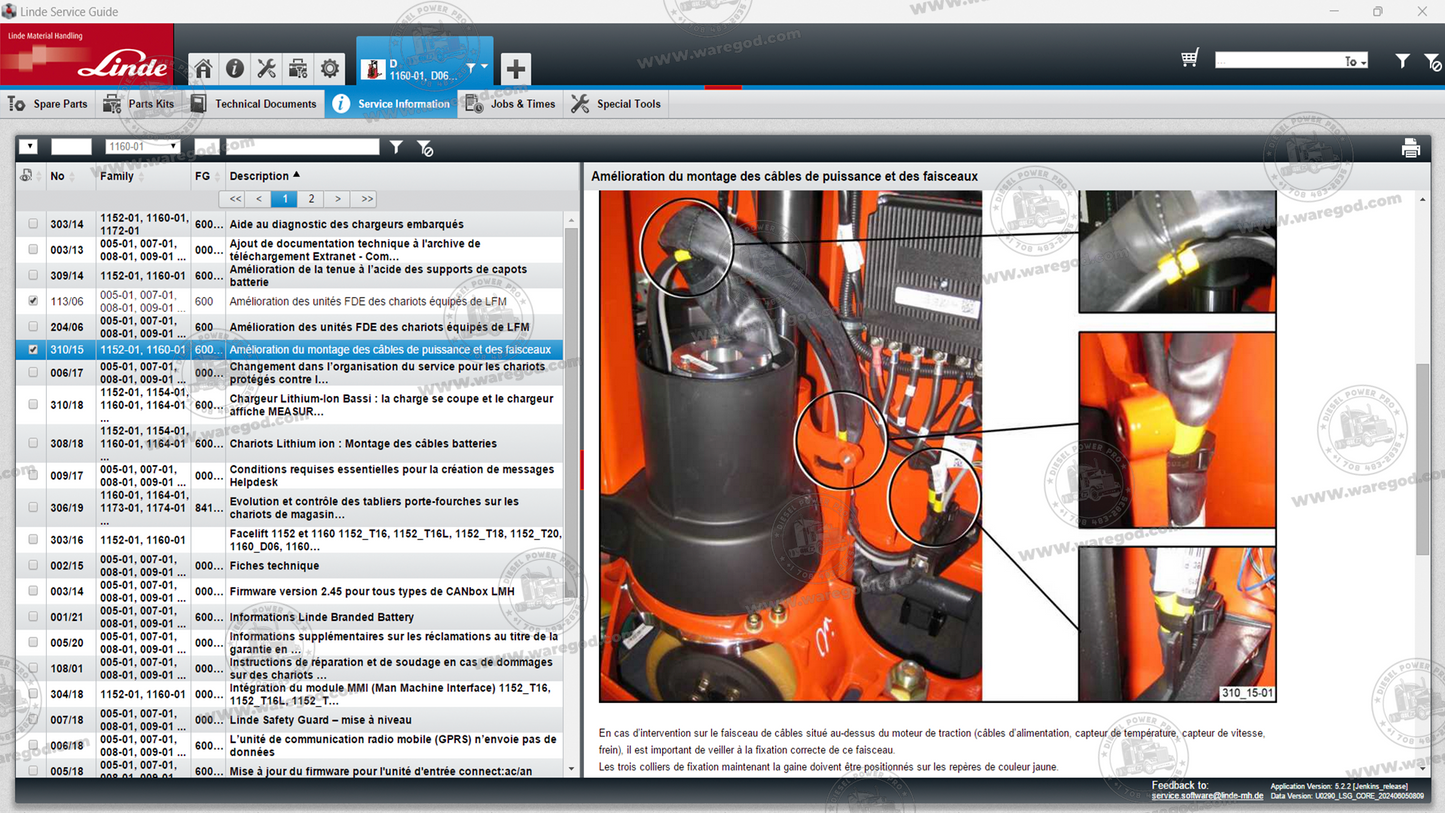Add a new model tab with plus icon
Image resolution: width=1445 pixels, height=813 pixels.
pyautogui.click(x=515, y=68)
